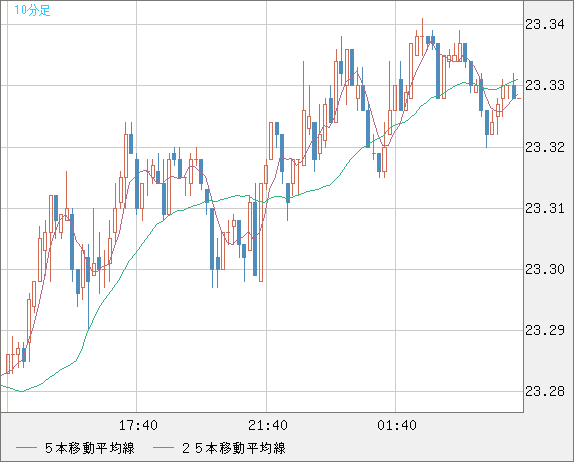Click the 5本移動平均線 legend label

pos(90,448)
